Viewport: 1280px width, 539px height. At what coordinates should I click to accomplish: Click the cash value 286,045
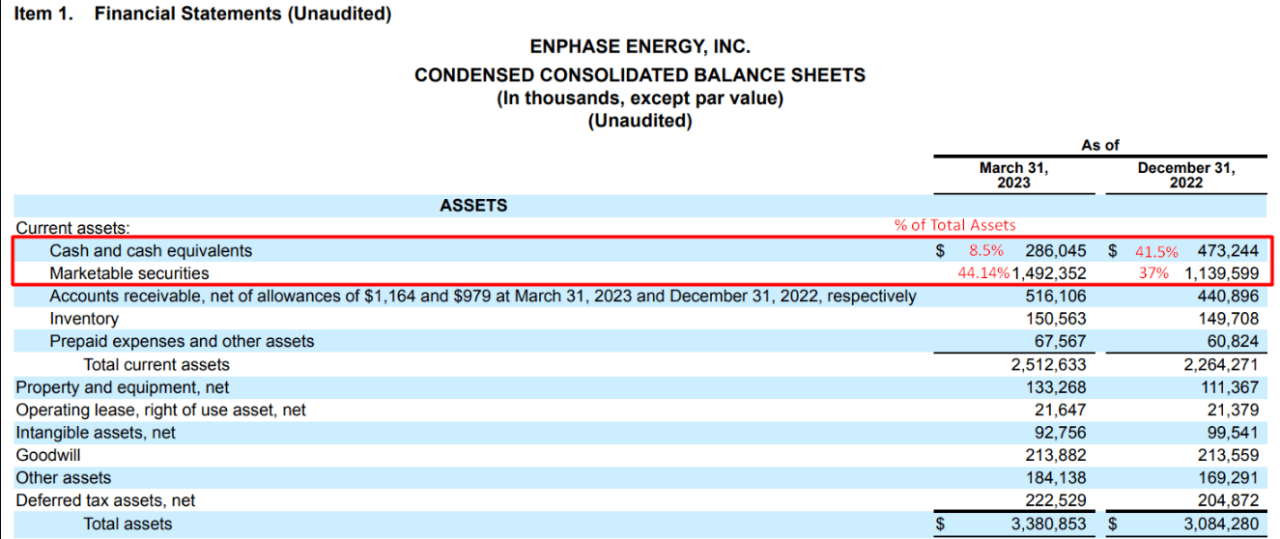[1055, 251]
